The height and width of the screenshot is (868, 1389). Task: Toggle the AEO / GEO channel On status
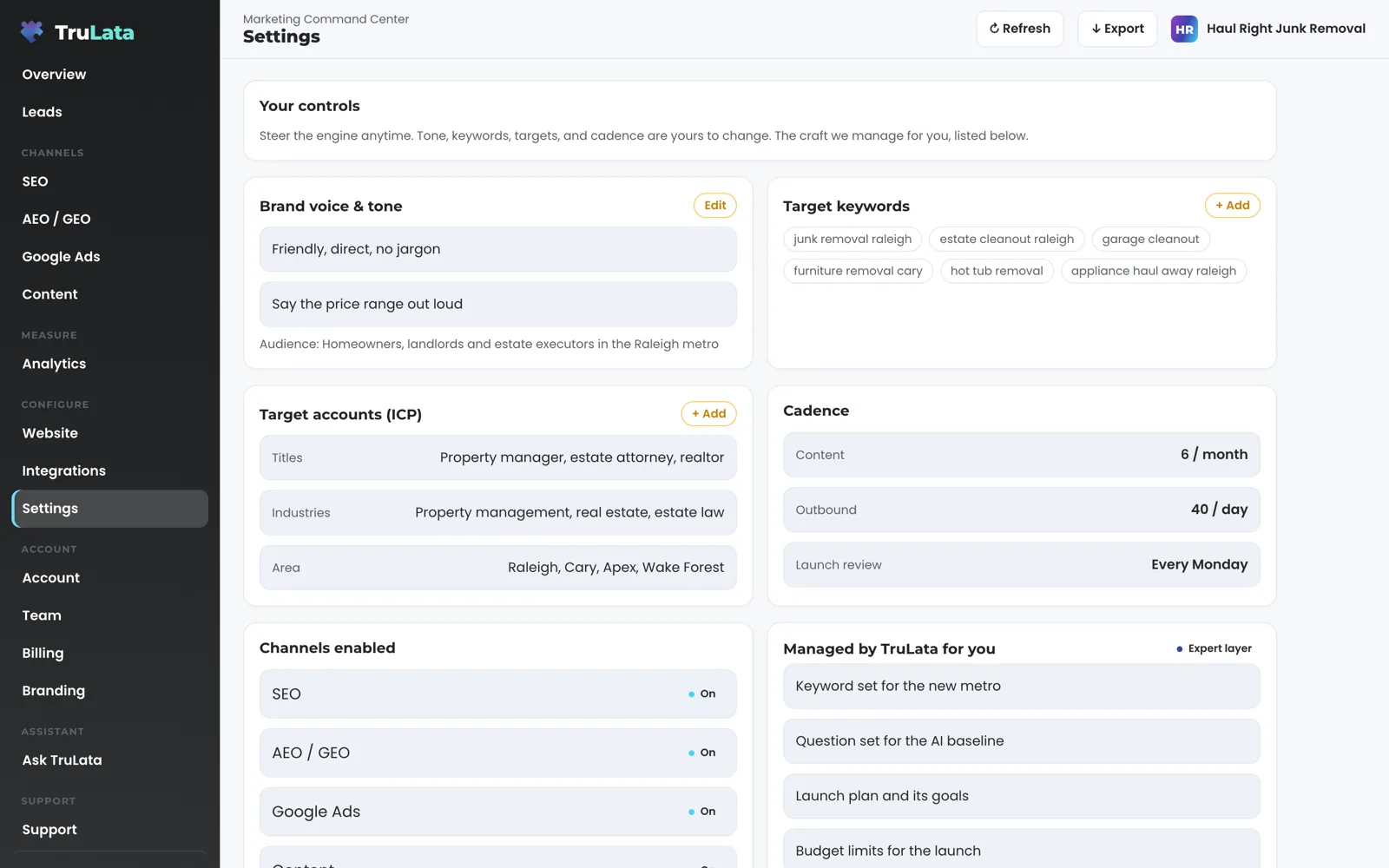click(702, 753)
